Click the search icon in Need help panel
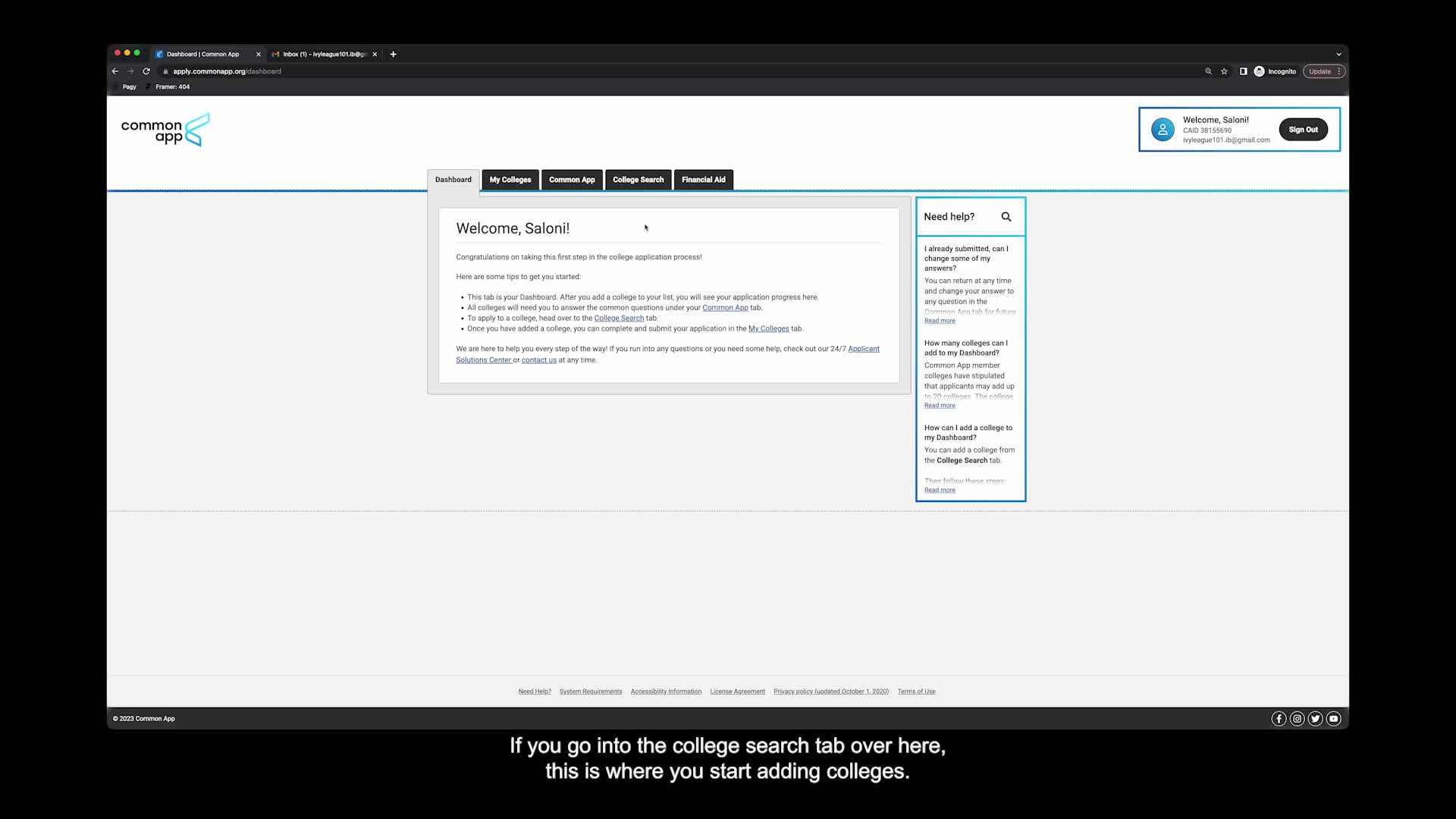 pos(1006,217)
